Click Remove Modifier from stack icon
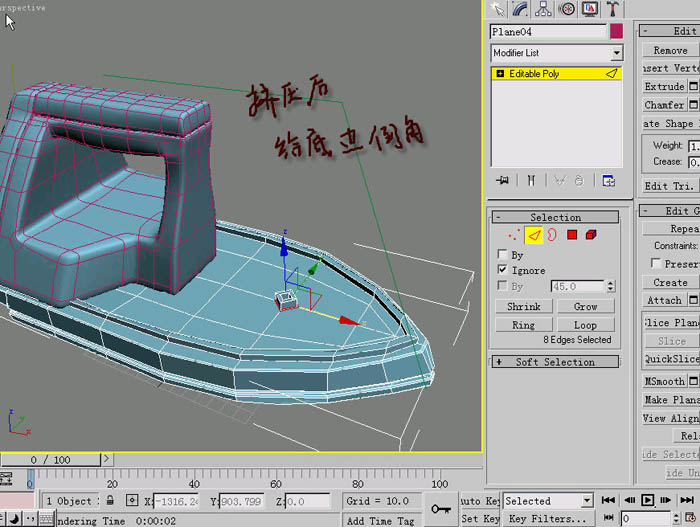Screen dimensions: 700x527 coord(579,180)
